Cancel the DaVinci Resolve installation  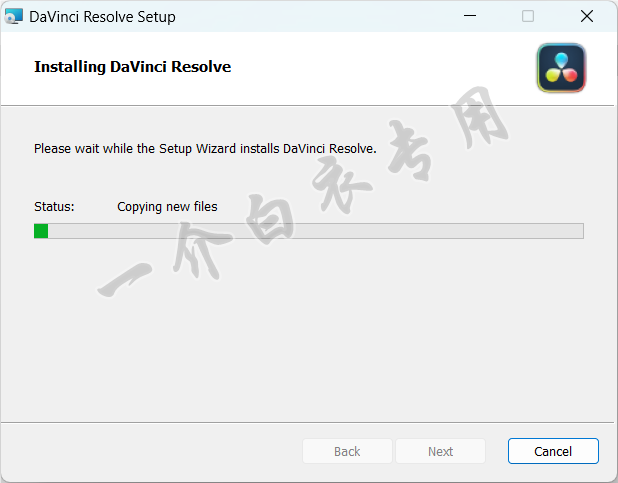[553, 451]
